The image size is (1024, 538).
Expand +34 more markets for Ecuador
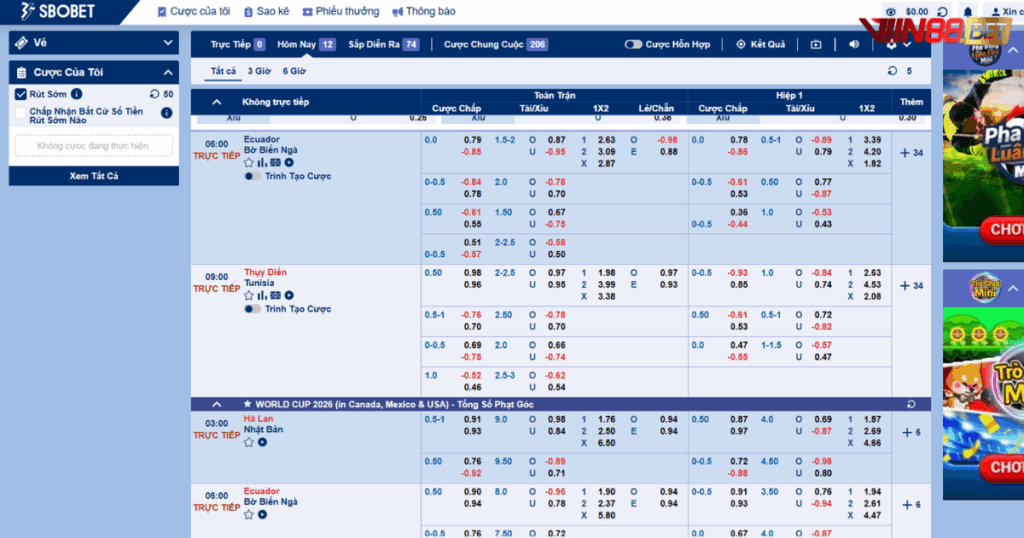point(911,153)
